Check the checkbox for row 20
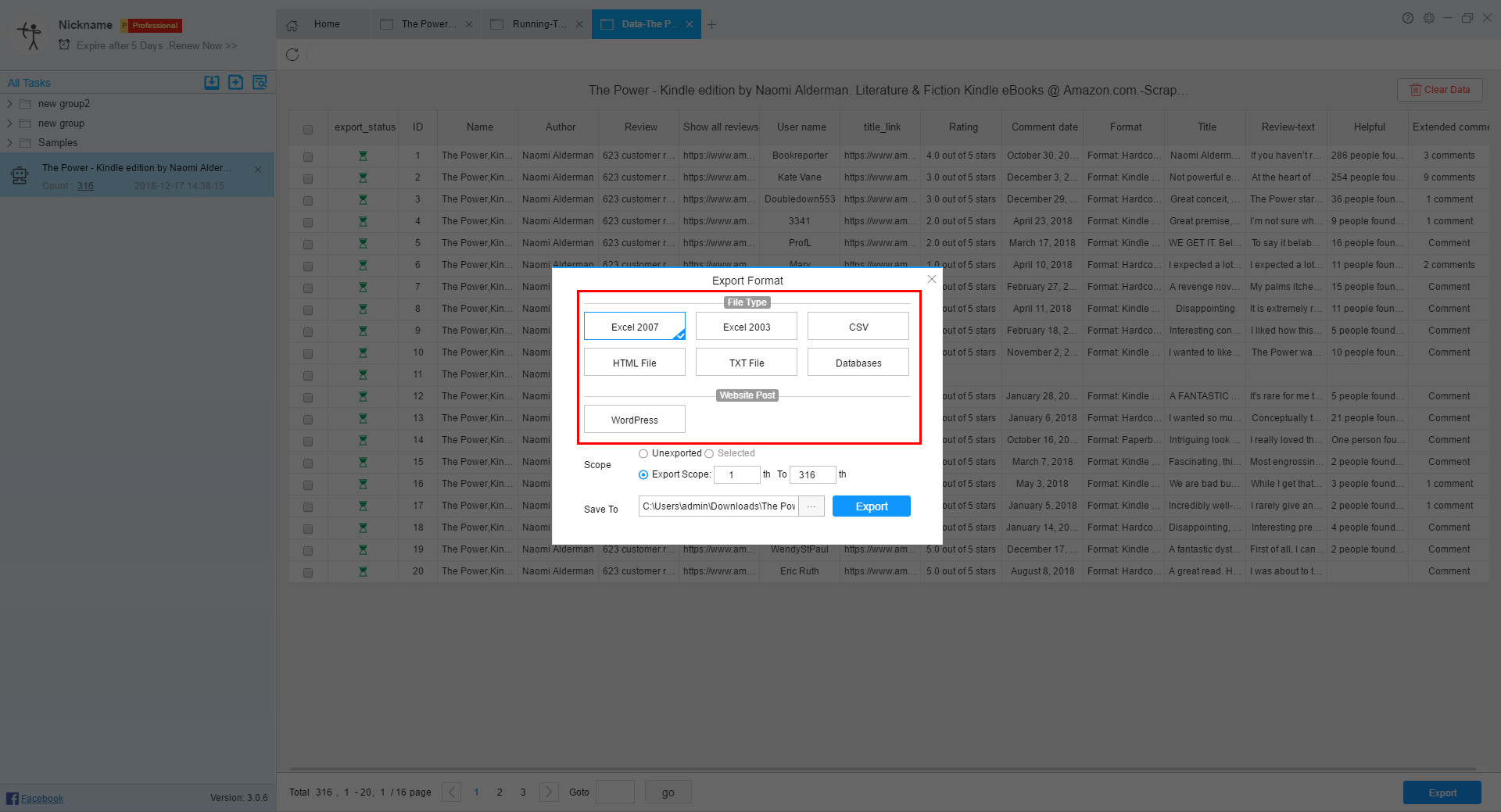 coord(308,573)
